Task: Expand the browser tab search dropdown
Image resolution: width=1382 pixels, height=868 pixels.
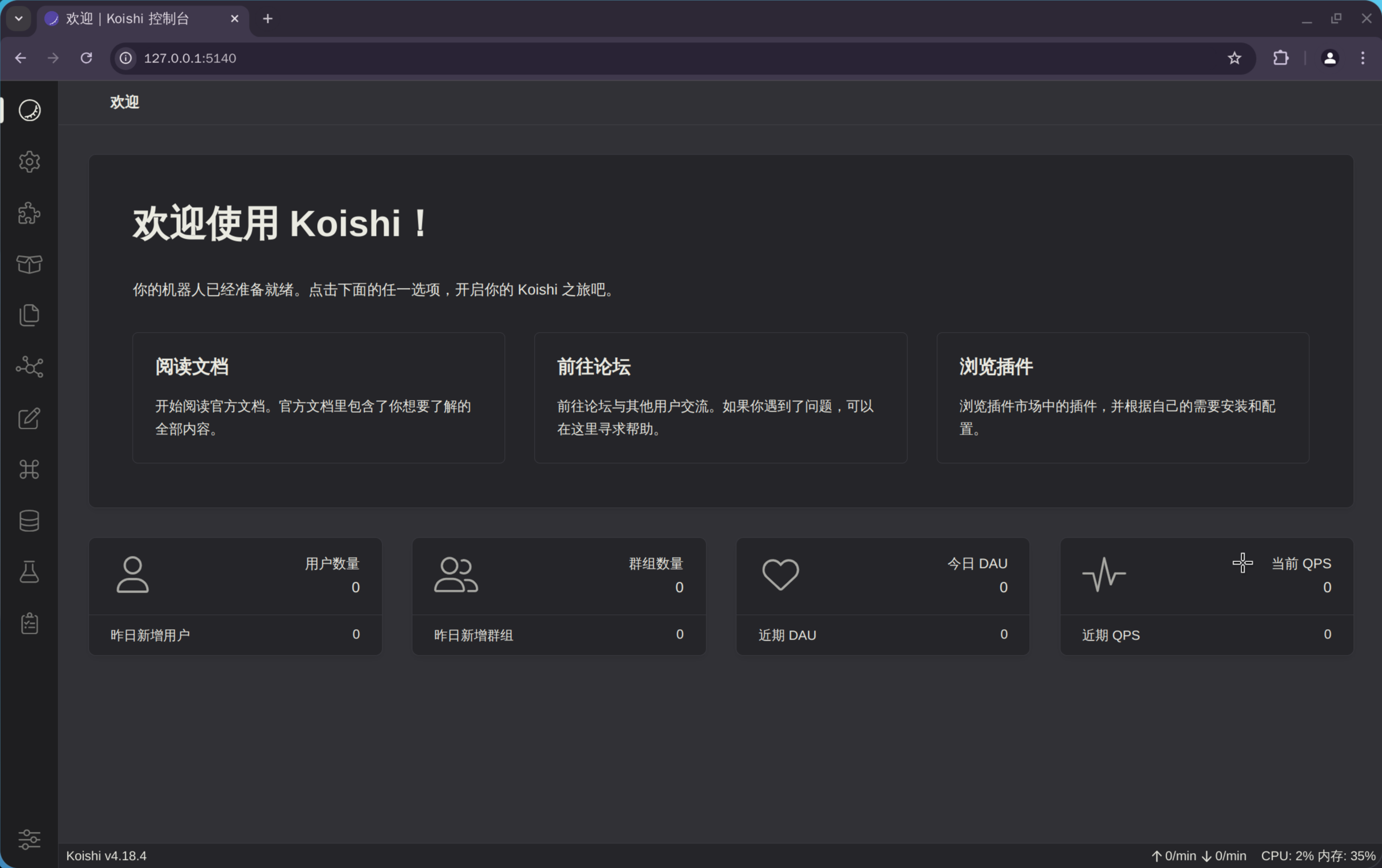Action: 19,18
